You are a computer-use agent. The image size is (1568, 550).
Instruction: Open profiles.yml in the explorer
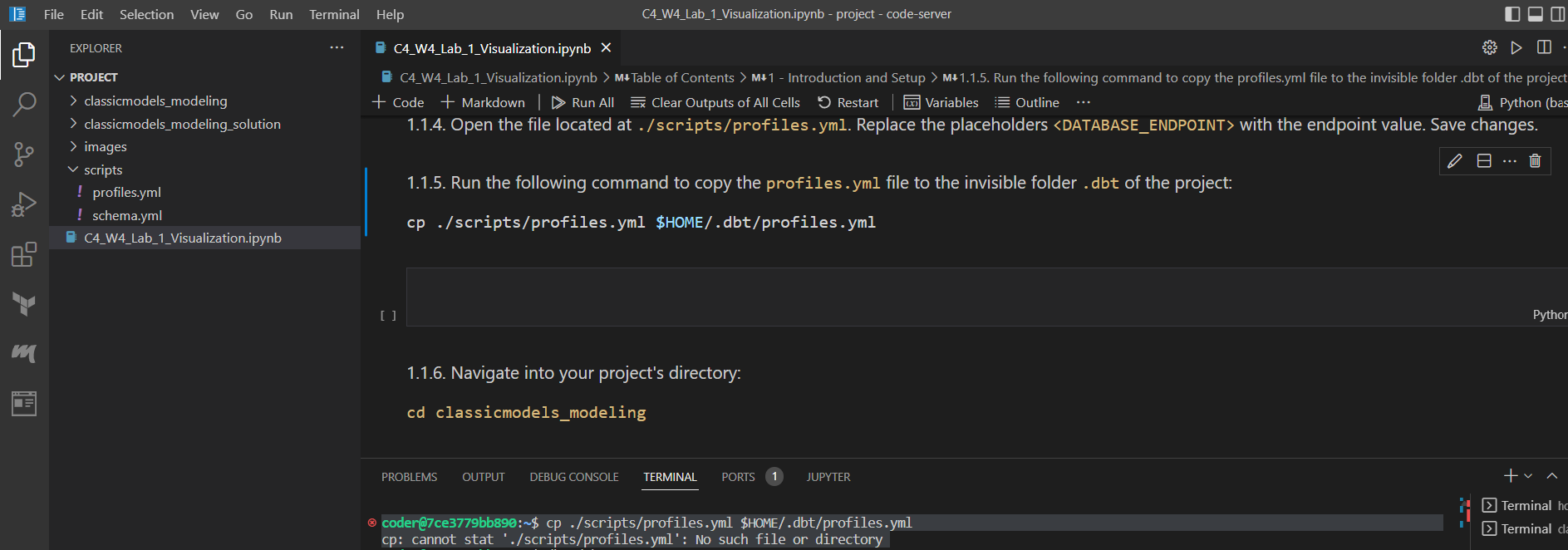[126, 192]
